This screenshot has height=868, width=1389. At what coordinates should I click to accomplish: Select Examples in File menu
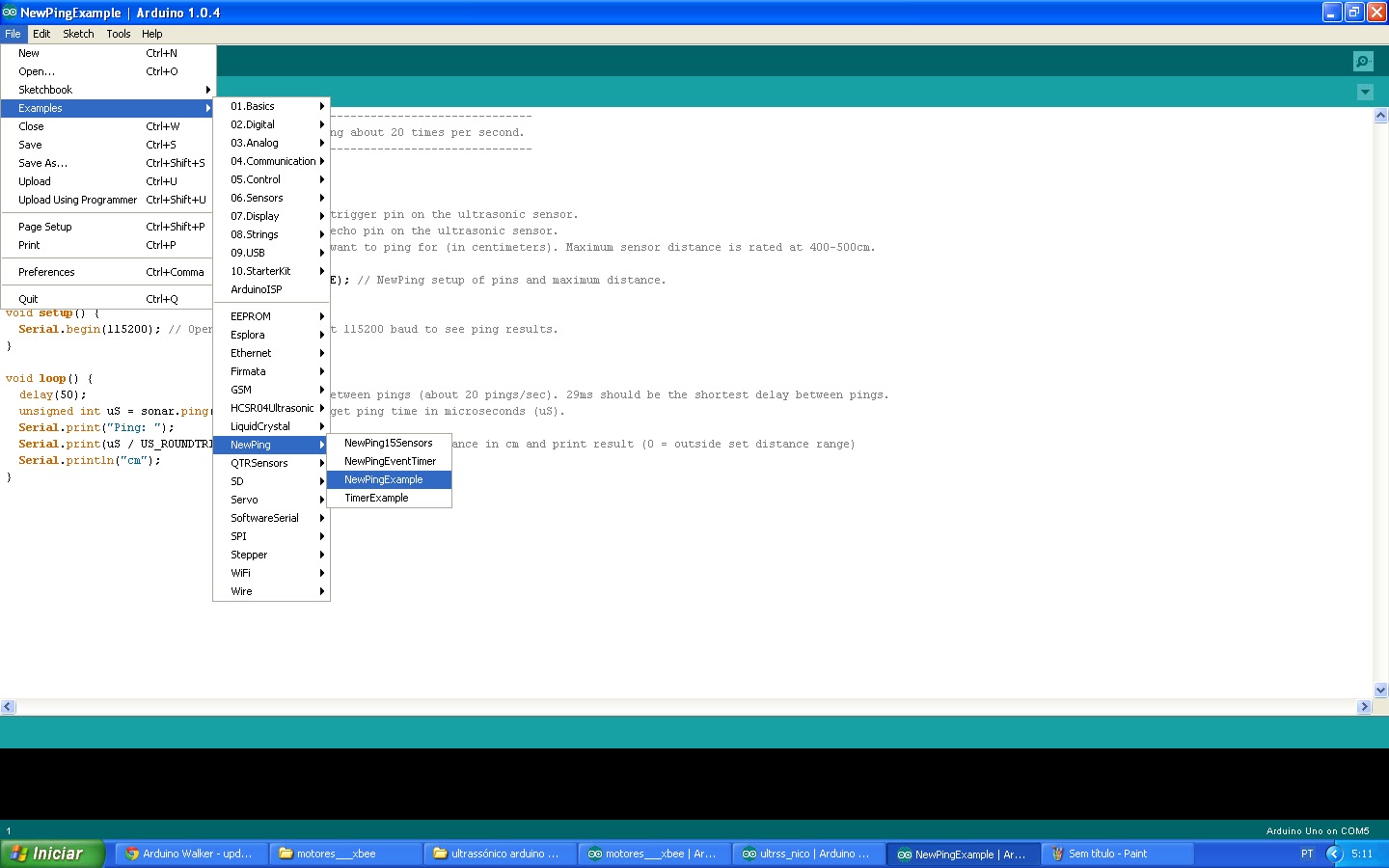[x=107, y=108]
